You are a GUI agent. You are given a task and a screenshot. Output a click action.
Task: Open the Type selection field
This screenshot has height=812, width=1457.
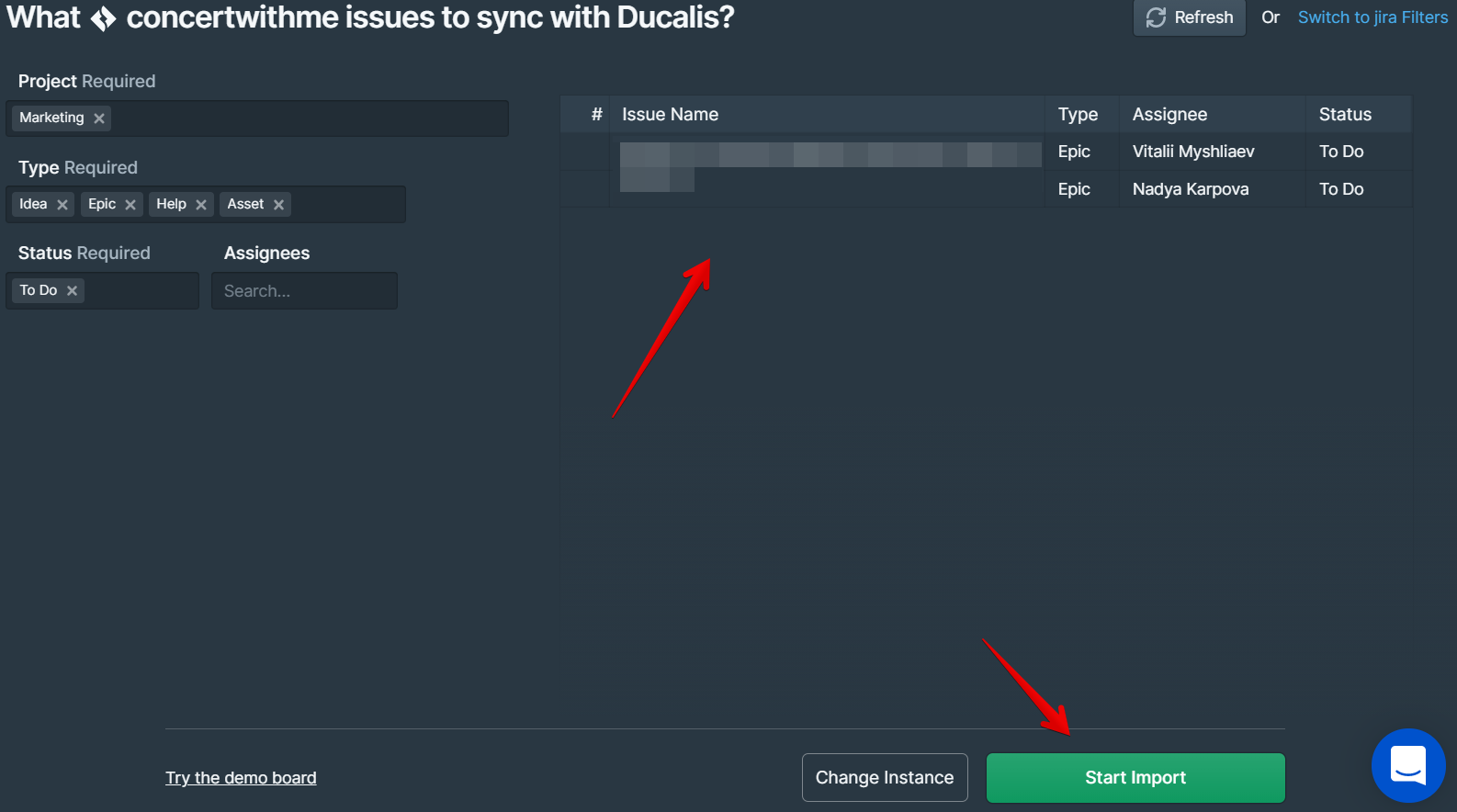point(349,204)
